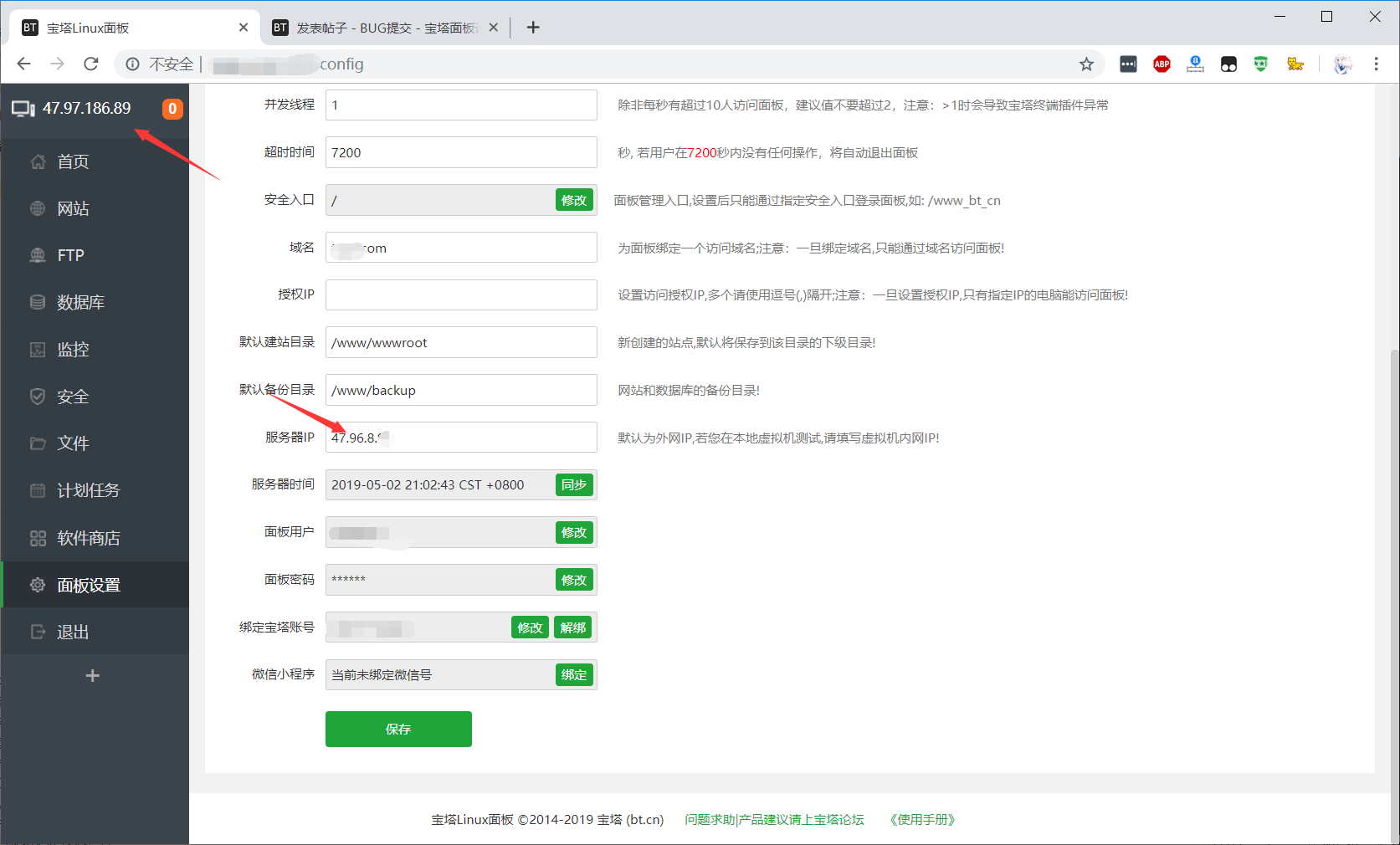This screenshot has height=845, width=1400.
Task: Click the 域名 input field
Action: 461,248
